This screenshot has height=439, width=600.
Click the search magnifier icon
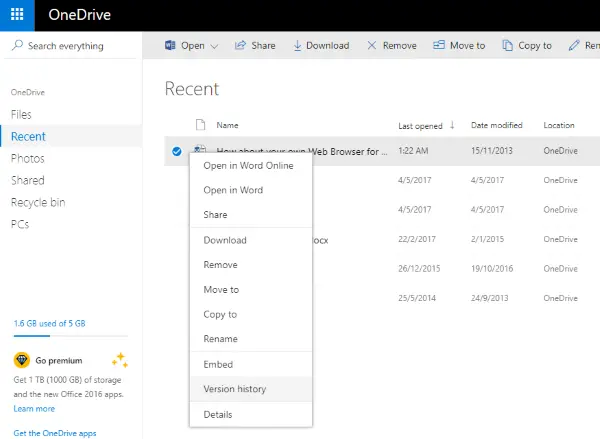[17, 46]
